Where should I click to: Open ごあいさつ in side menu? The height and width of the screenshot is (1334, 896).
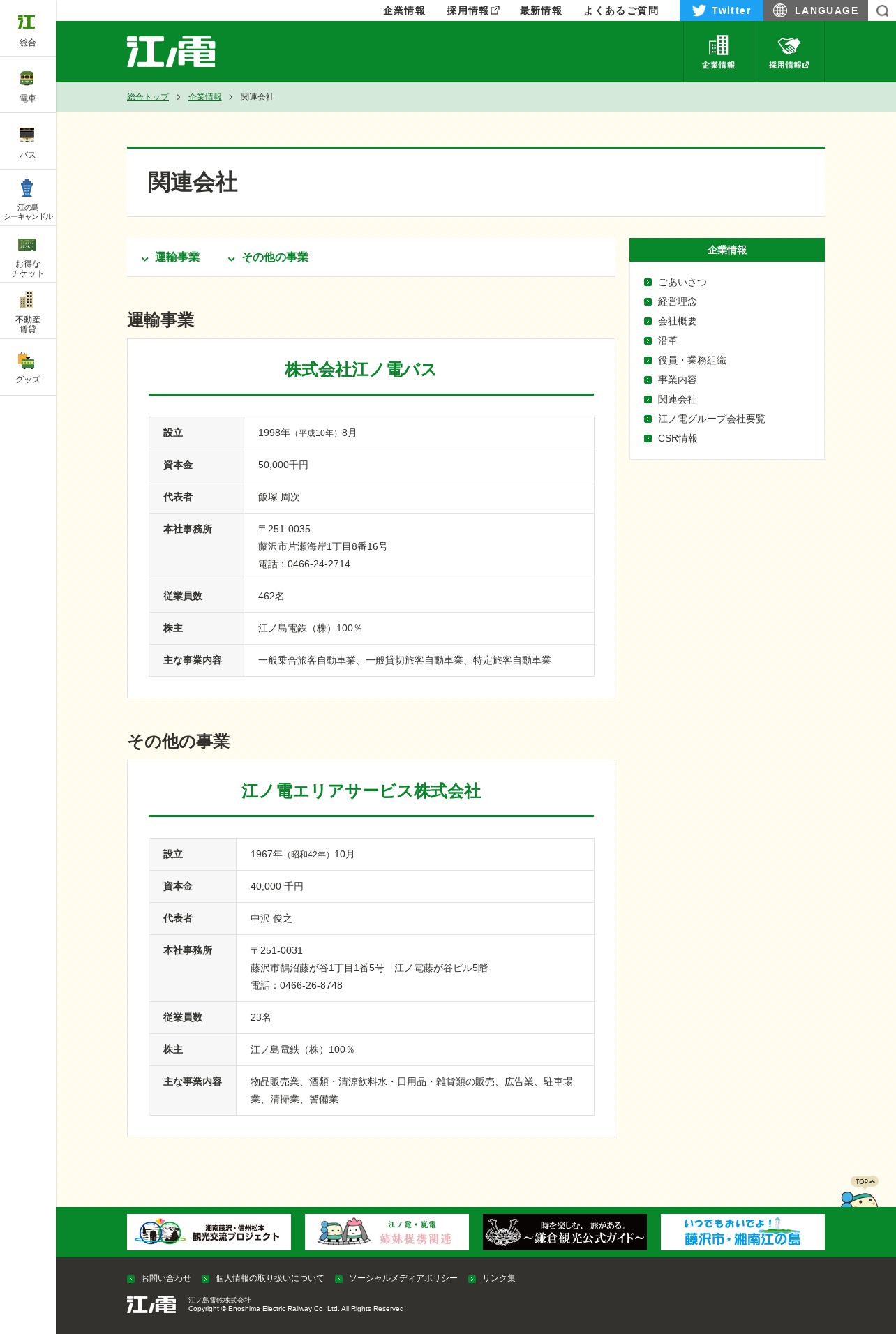[682, 282]
